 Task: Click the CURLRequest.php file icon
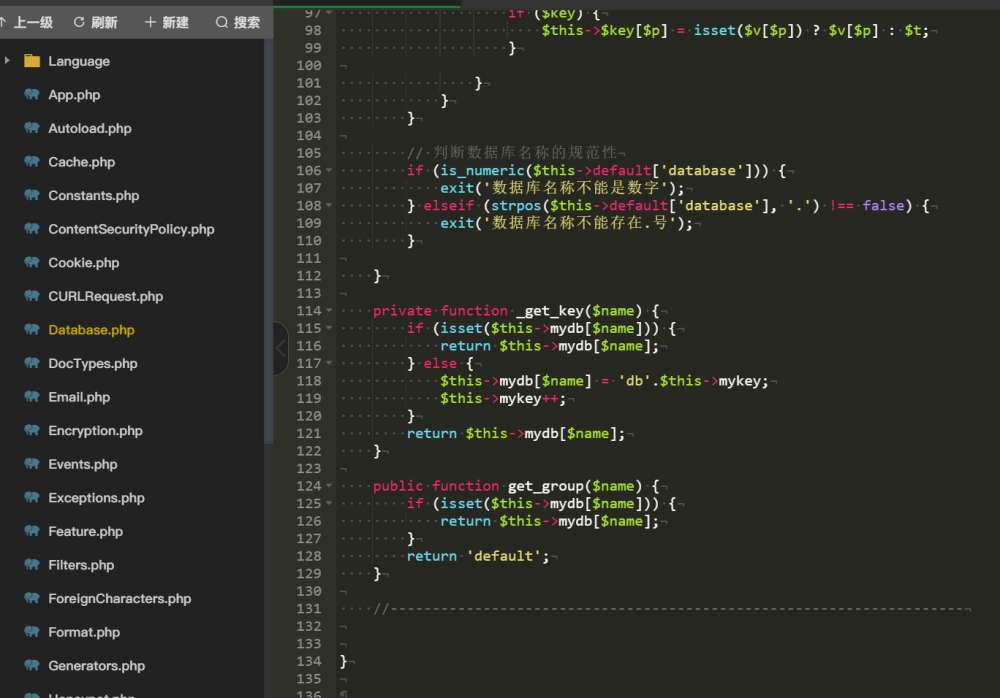[x=32, y=296]
